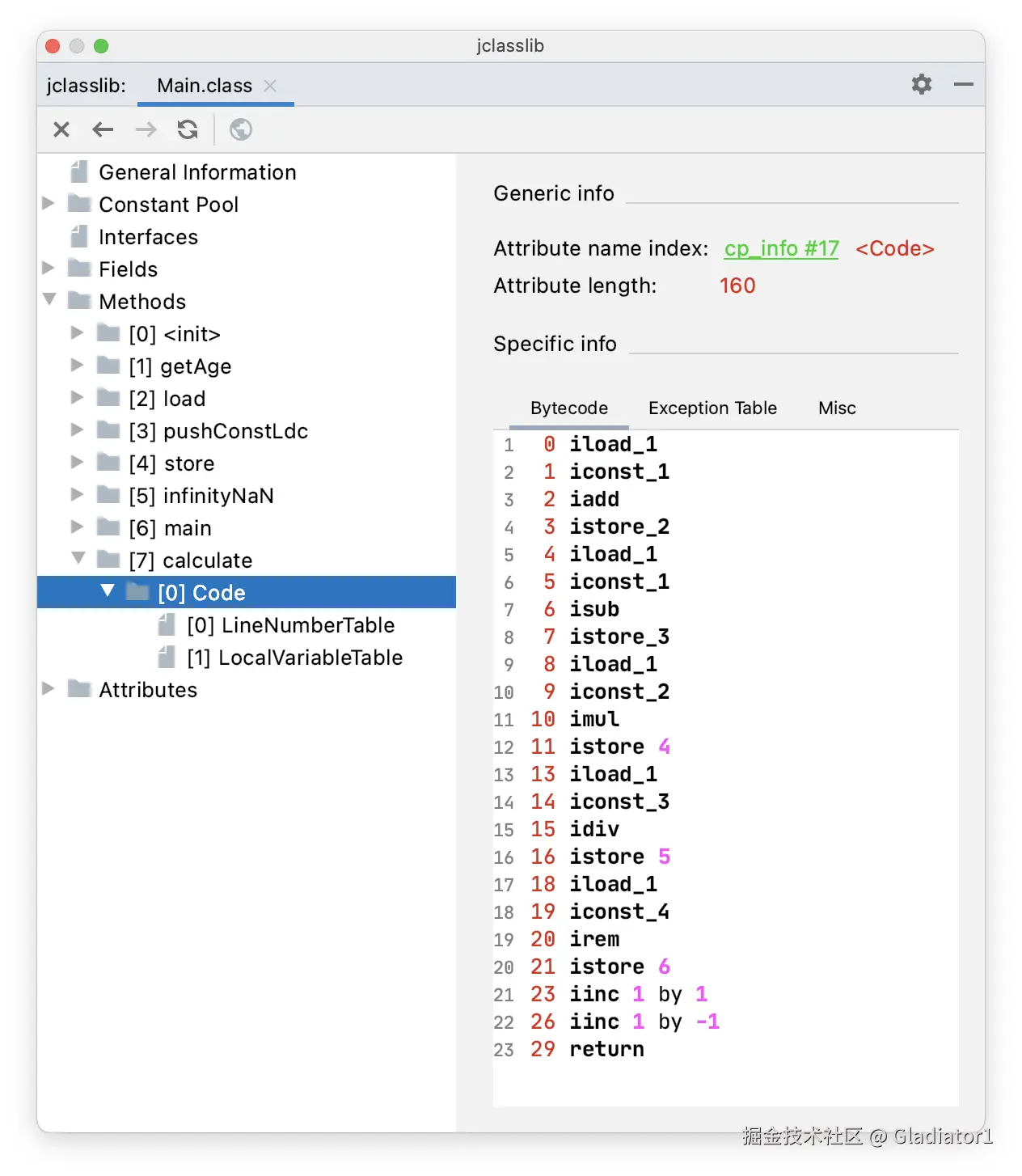Select the LineNumberTable tree item

(x=290, y=625)
